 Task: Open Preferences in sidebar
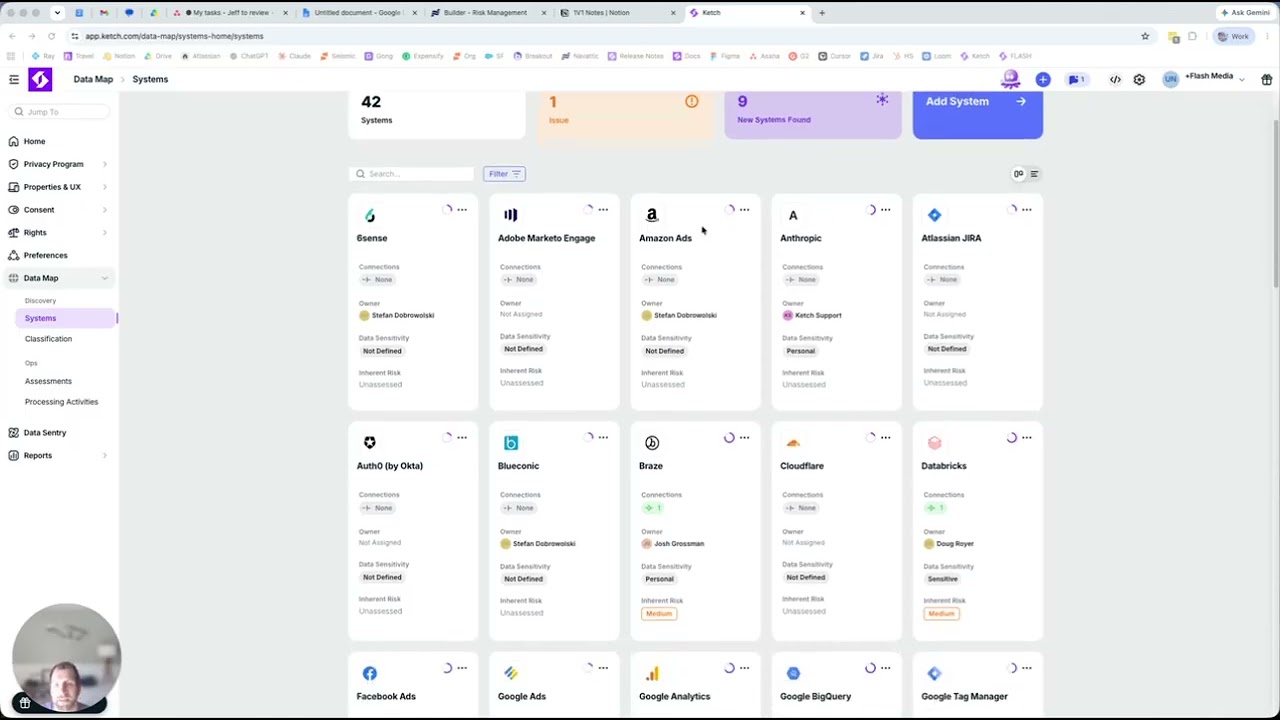45,255
